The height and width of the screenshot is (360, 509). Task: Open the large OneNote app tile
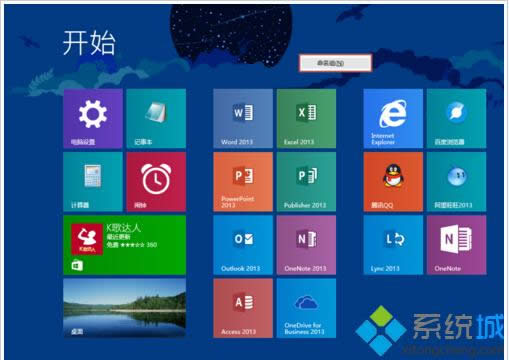tap(457, 245)
